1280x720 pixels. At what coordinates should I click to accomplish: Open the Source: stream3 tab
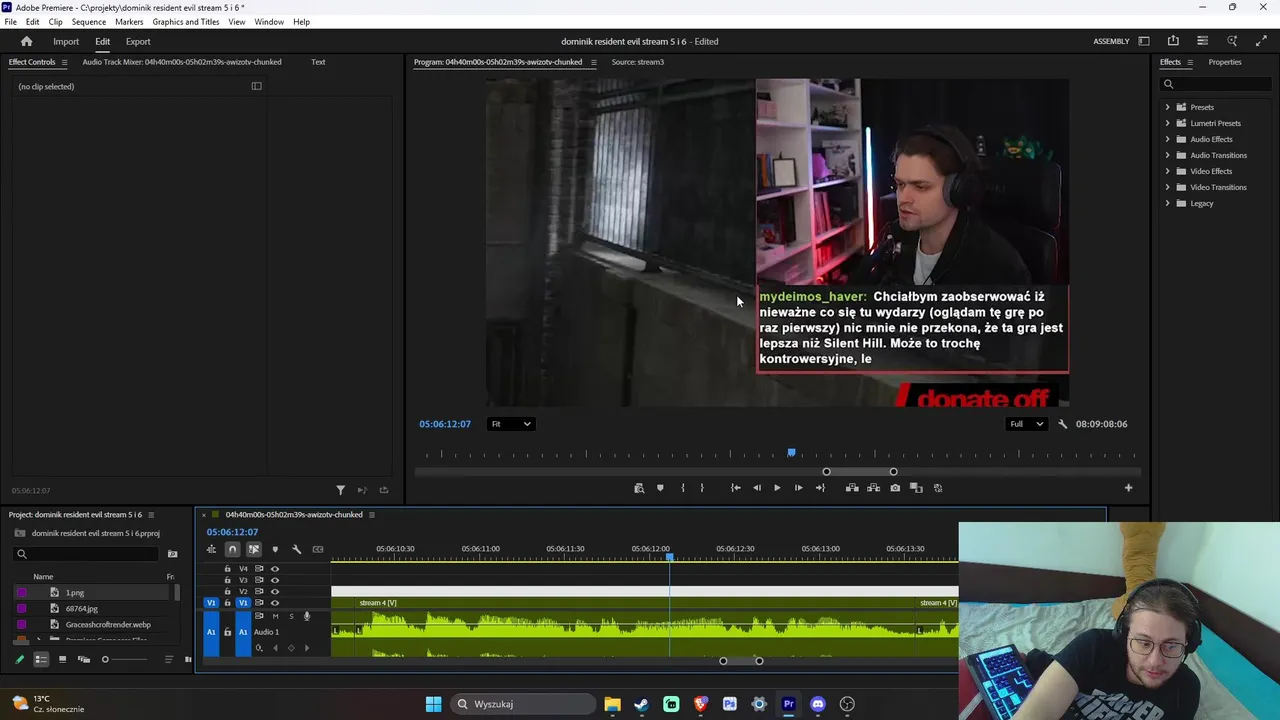pyautogui.click(x=638, y=62)
